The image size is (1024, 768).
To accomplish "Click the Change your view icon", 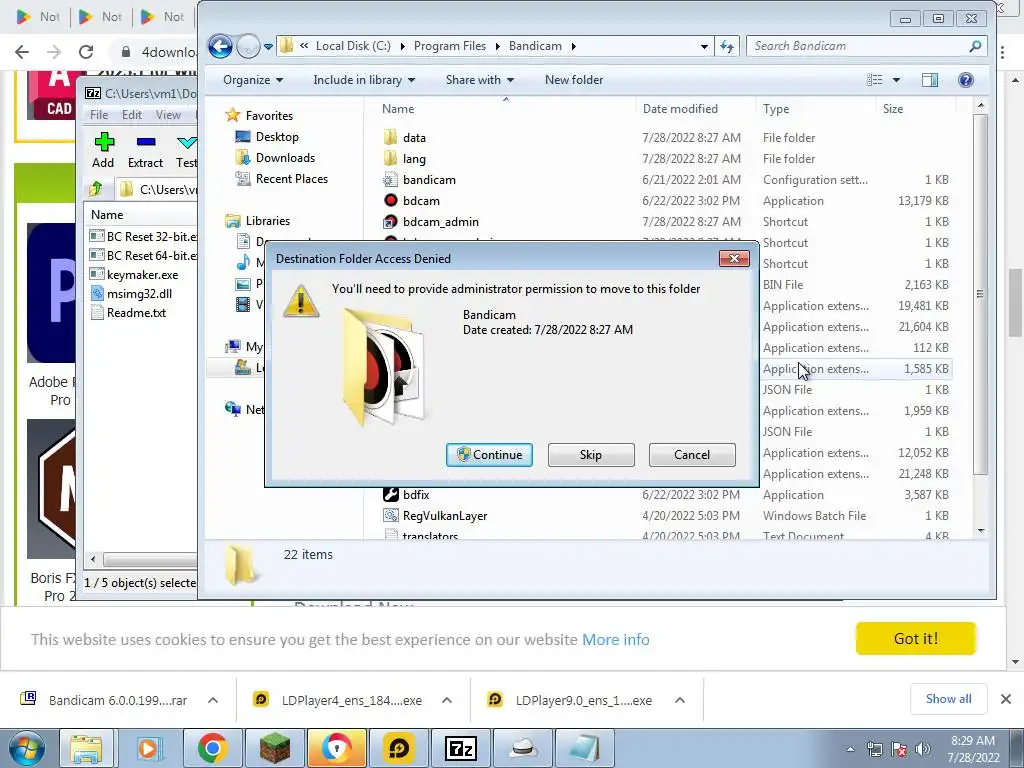I will click(x=874, y=80).
